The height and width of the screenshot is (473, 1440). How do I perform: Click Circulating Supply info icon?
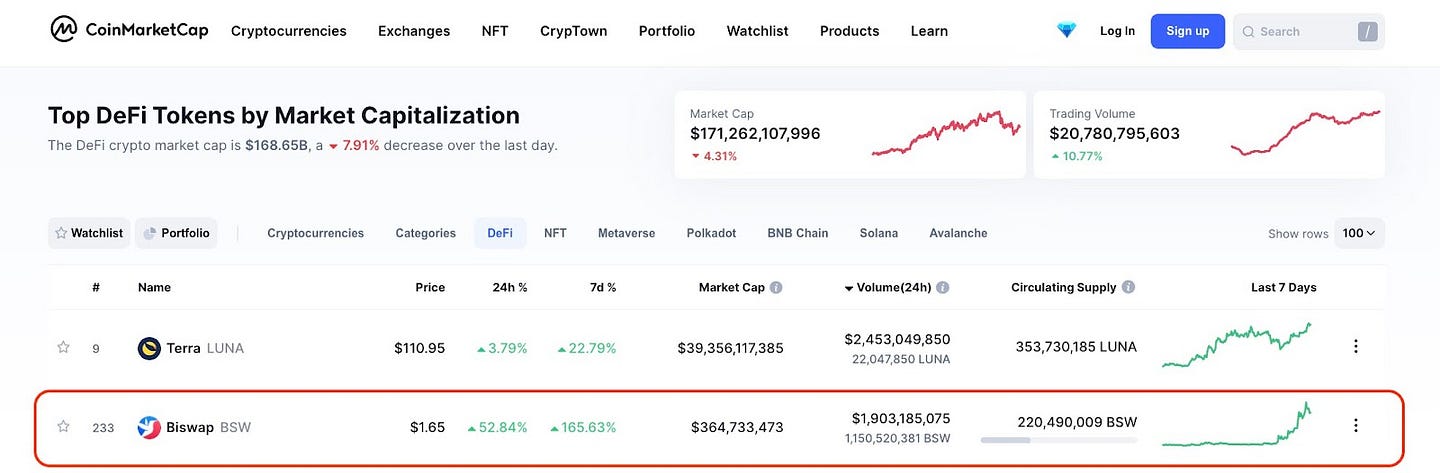pos(1128,287)
